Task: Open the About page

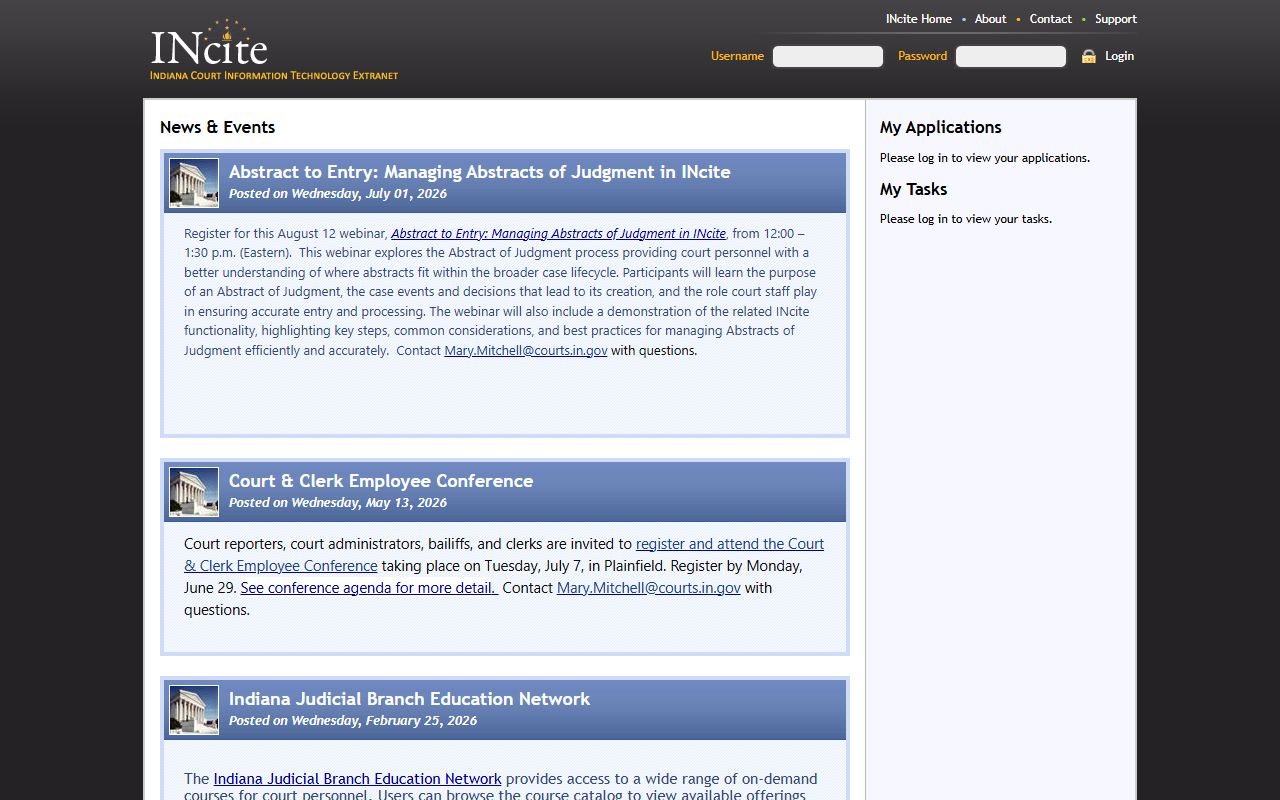Action: 990,19
